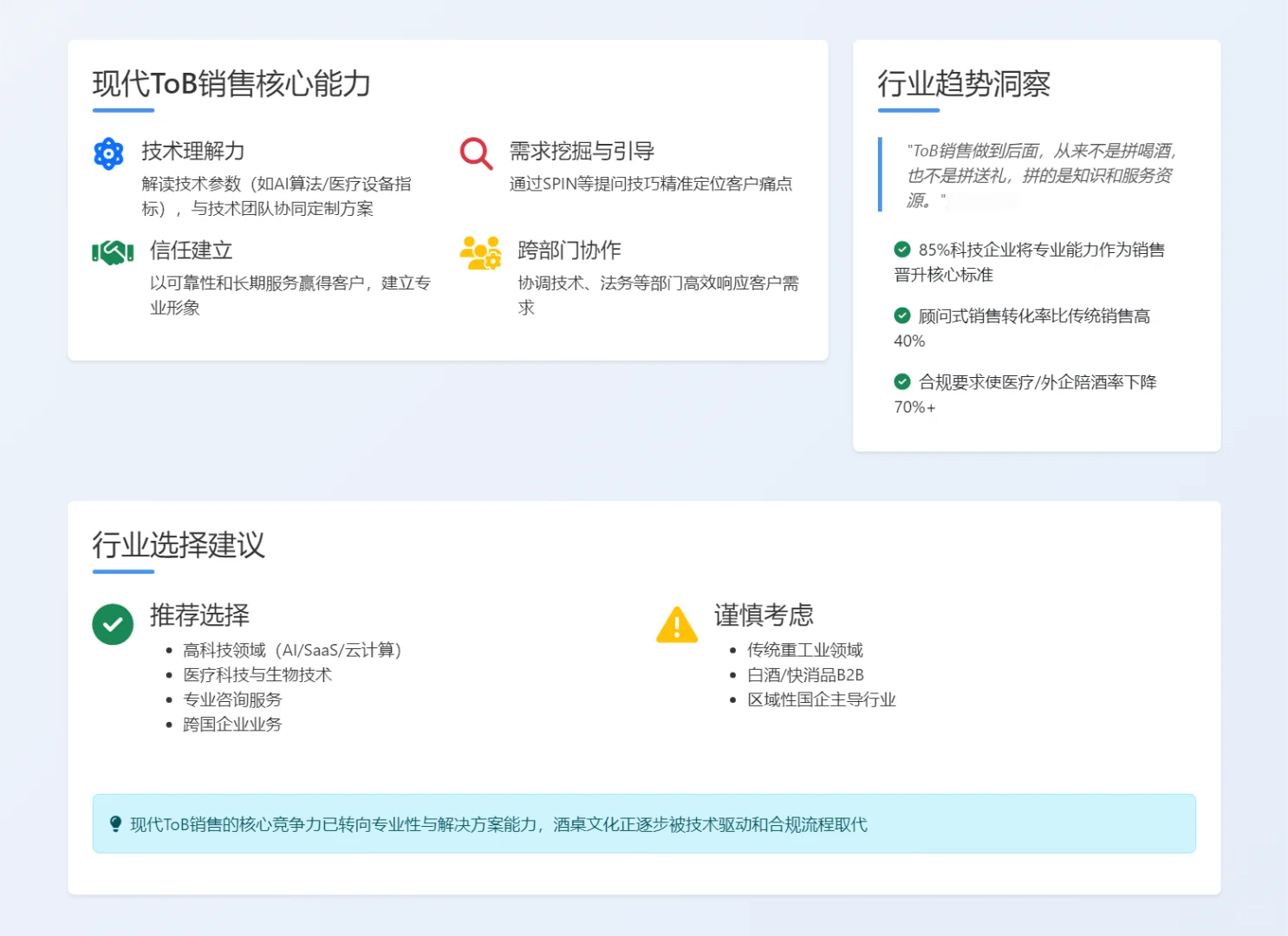Switch to the 谨慎考虑 section
1288x936 pixels.
tap(764, 615)
